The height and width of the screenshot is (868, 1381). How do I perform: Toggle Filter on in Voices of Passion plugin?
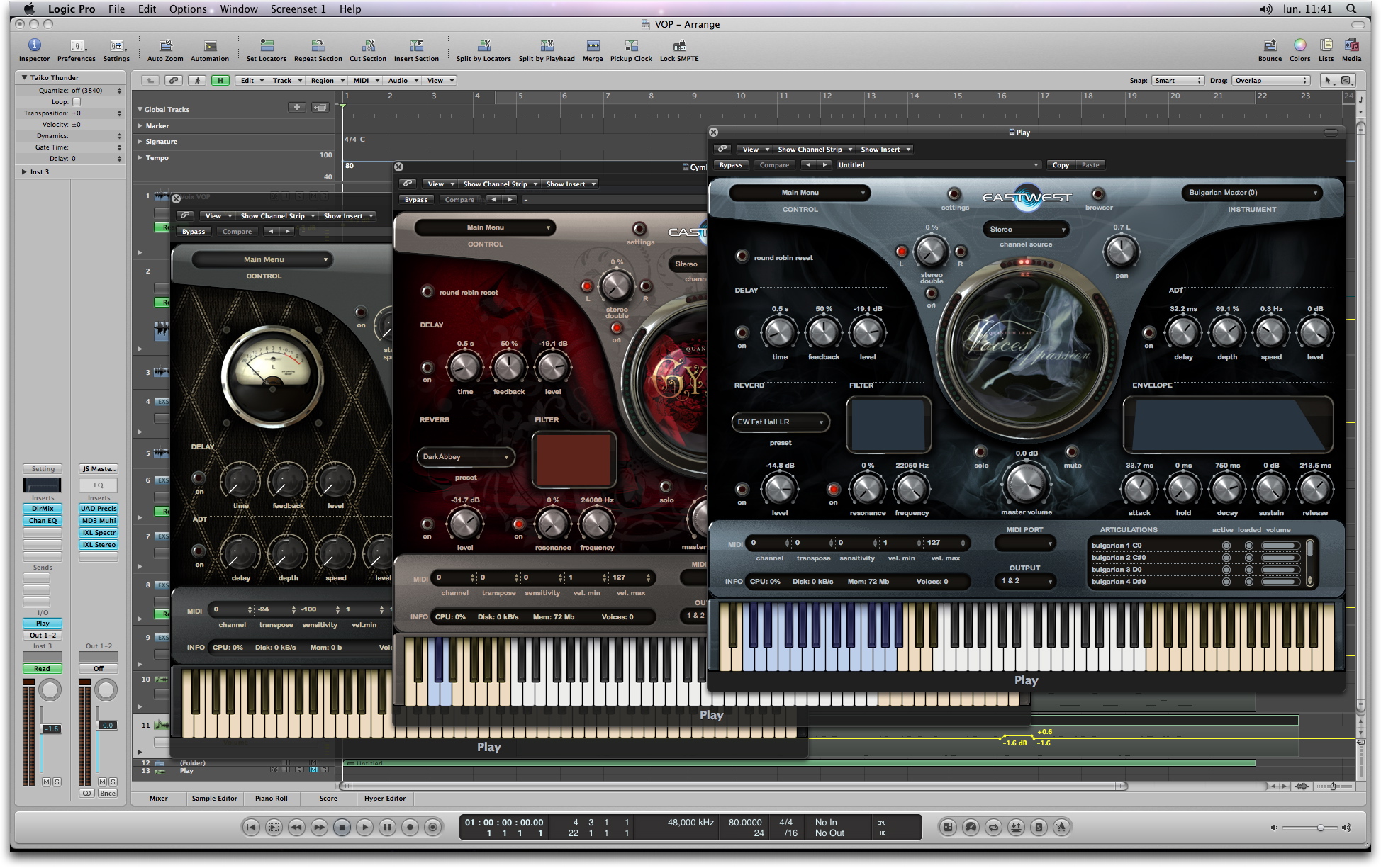[833, 489]
